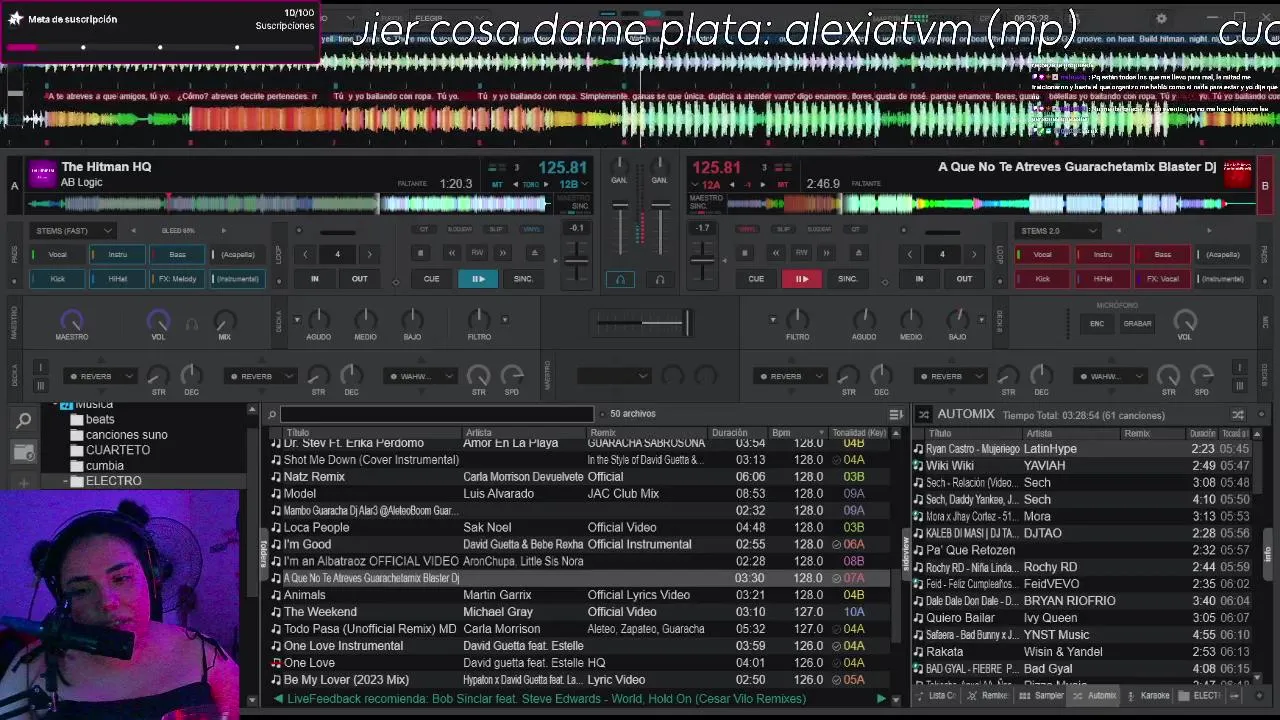
Task: Open the browser search magnifier tool
Action: pos(23,421)
